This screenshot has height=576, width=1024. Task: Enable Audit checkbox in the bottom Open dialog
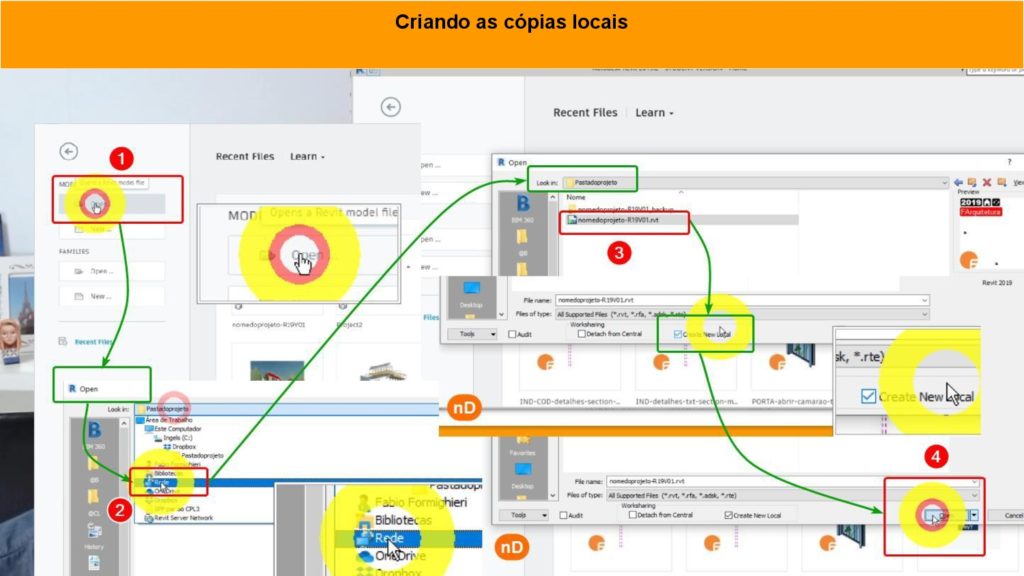pyautogui.click(x=564, y=515)
